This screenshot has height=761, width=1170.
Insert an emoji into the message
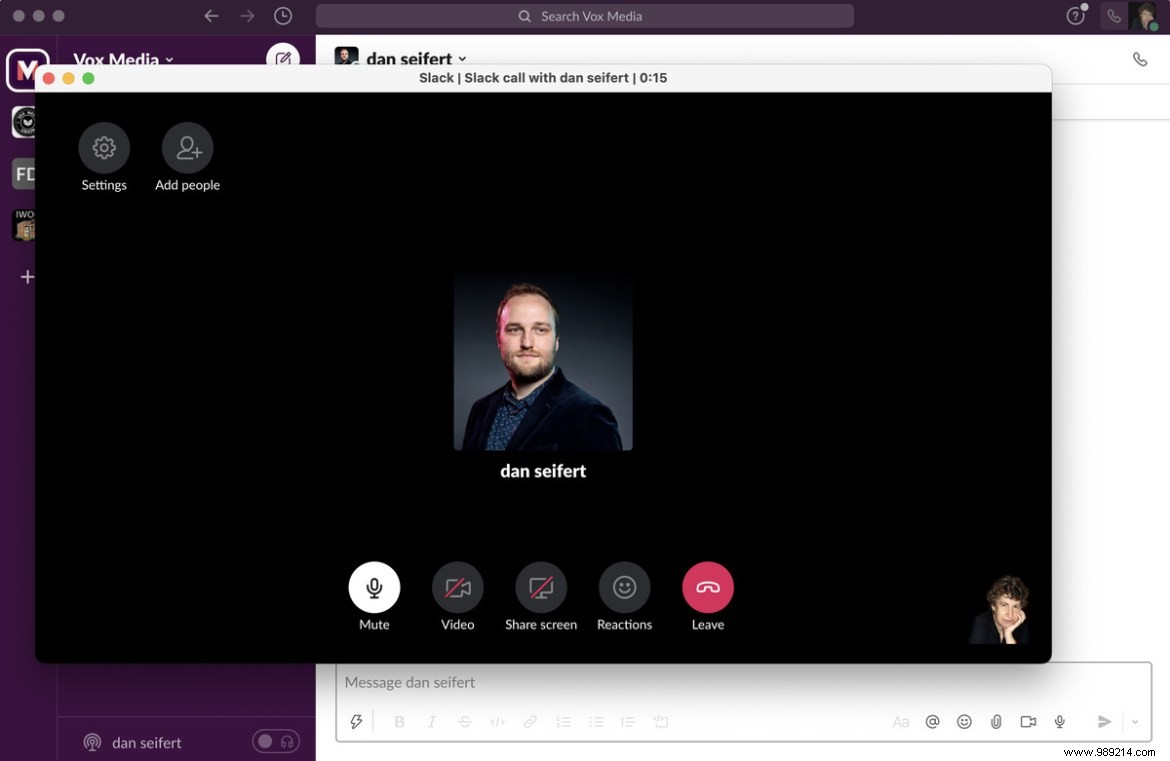coord(964,721)
